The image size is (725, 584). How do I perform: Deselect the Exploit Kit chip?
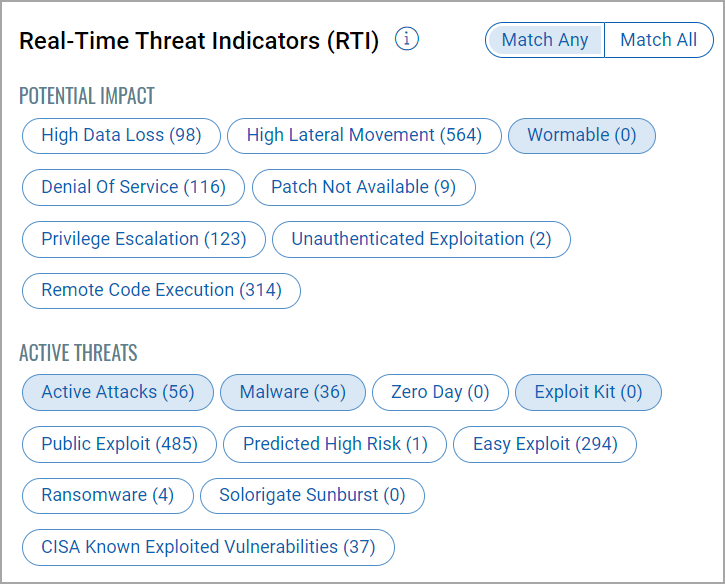(x=588, y=392)
